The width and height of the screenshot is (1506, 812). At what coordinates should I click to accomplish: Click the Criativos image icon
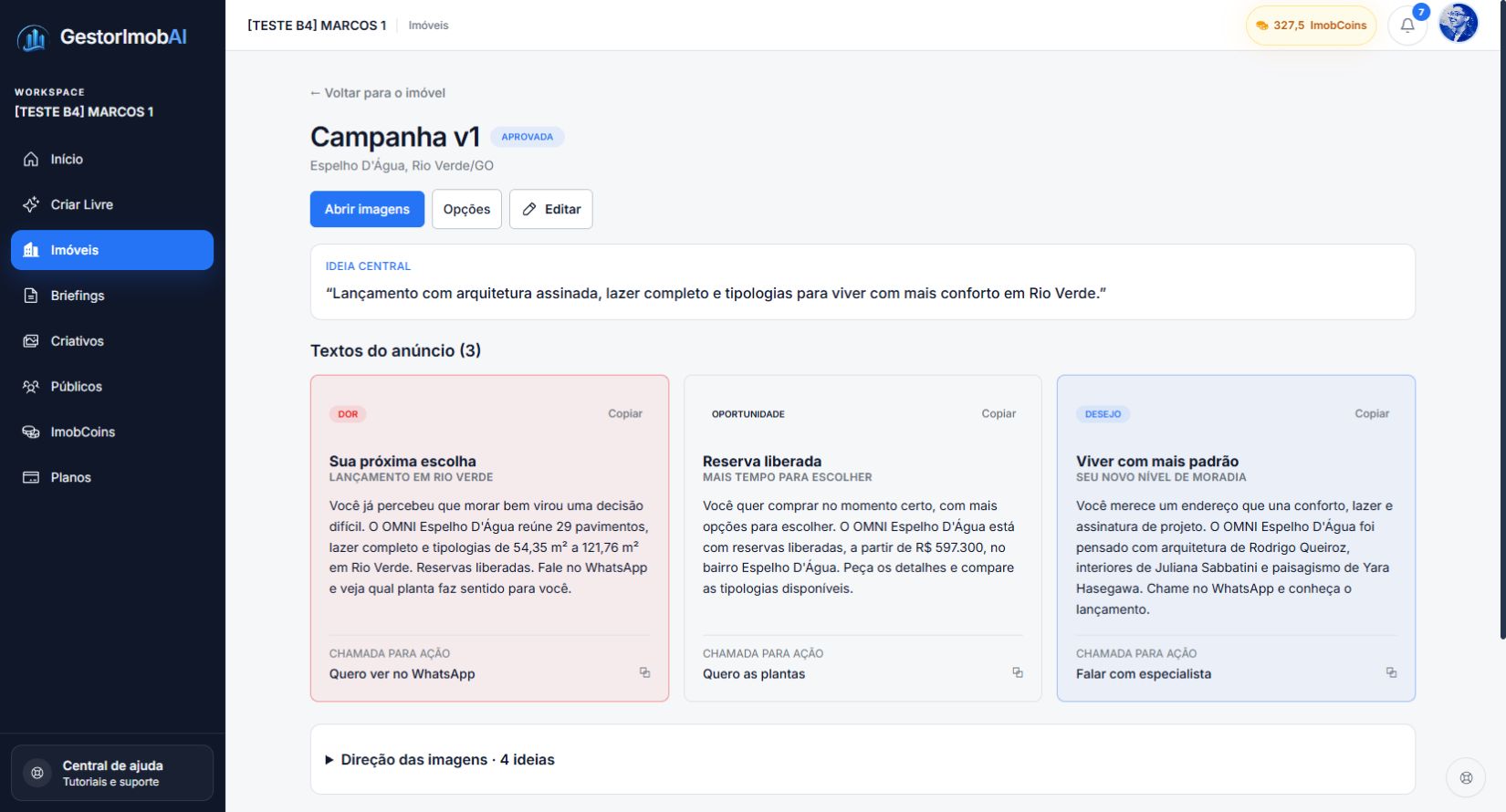tap(31, 341)
